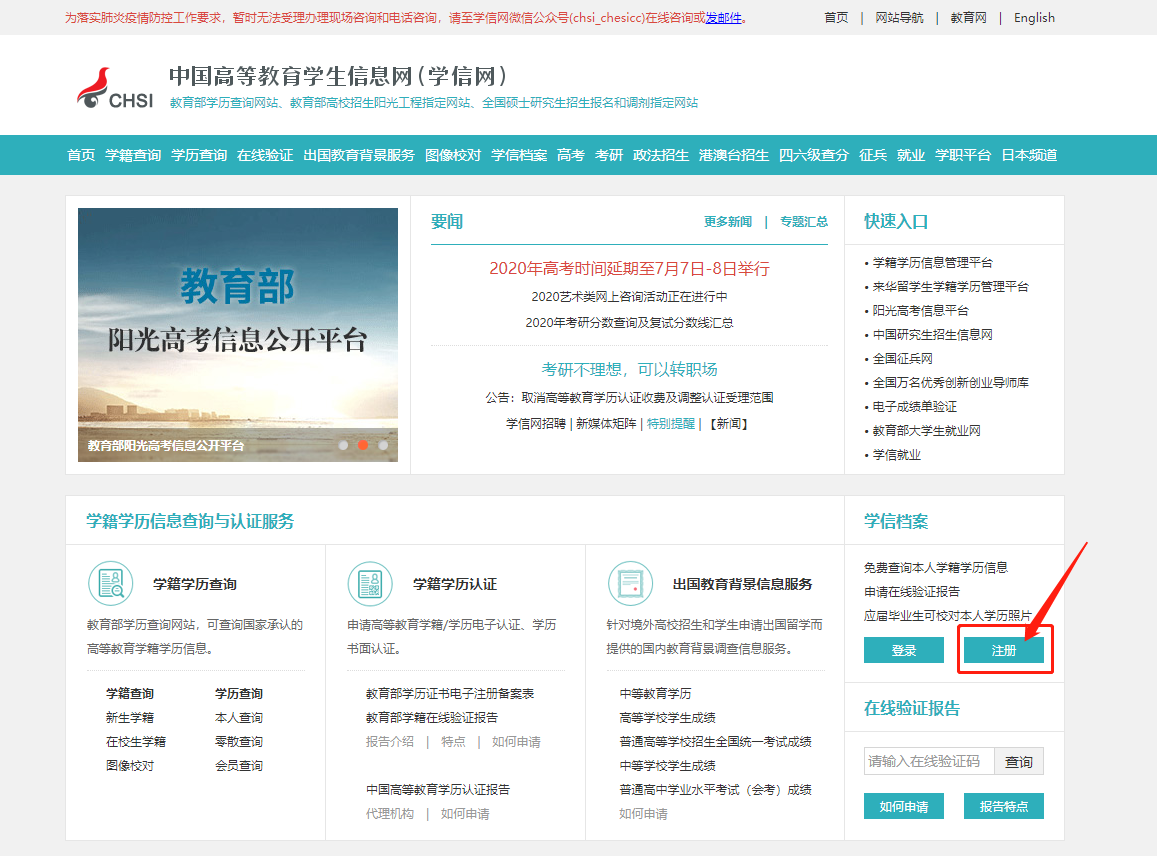Open 中国研究生招生信息网 quick link
Image resolution: width=1157 pixels, height=856 pixels.
coord(933,335)
